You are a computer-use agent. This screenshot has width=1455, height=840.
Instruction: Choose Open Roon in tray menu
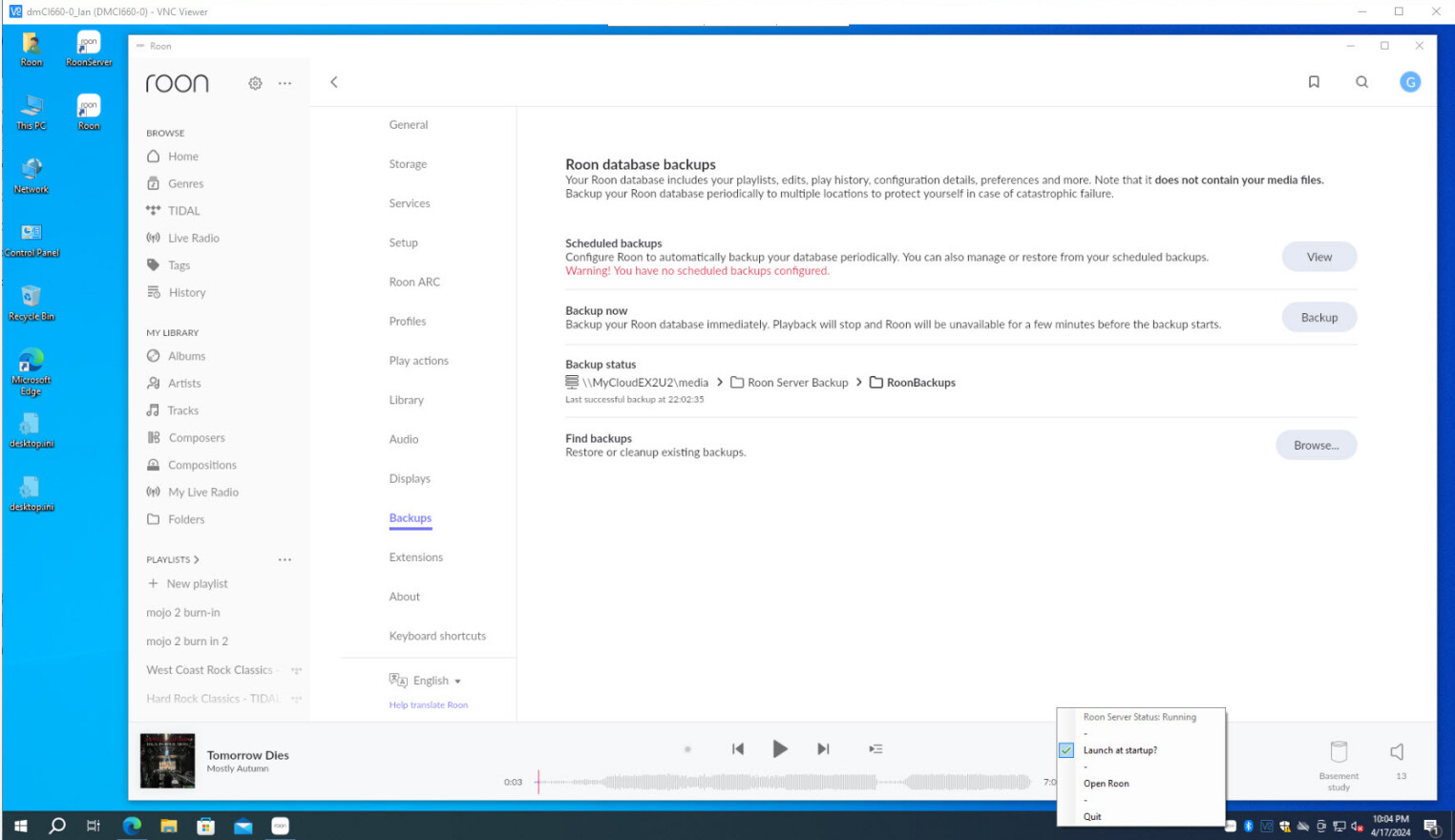tap(1106, 784)
